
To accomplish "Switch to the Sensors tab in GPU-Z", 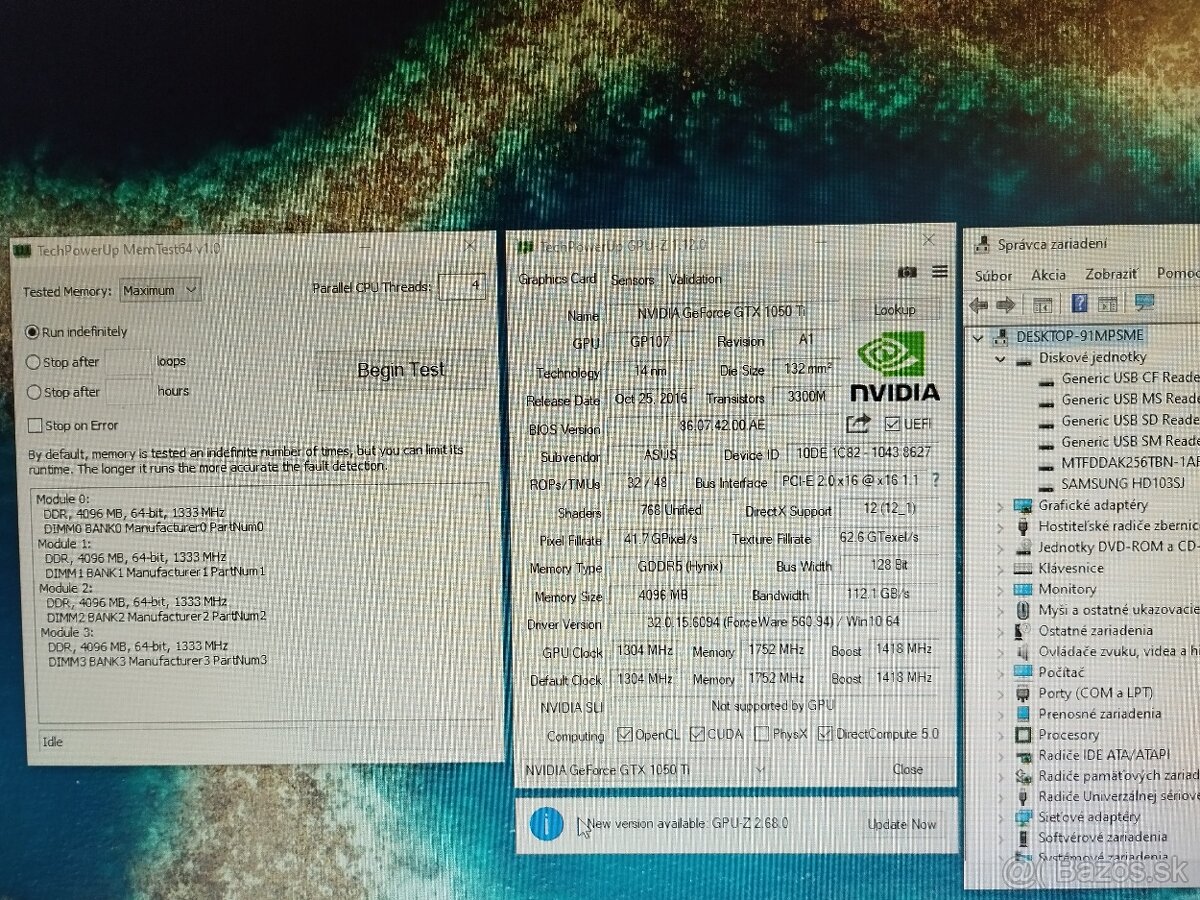I will pyautogui.click(x=632, y=279).
